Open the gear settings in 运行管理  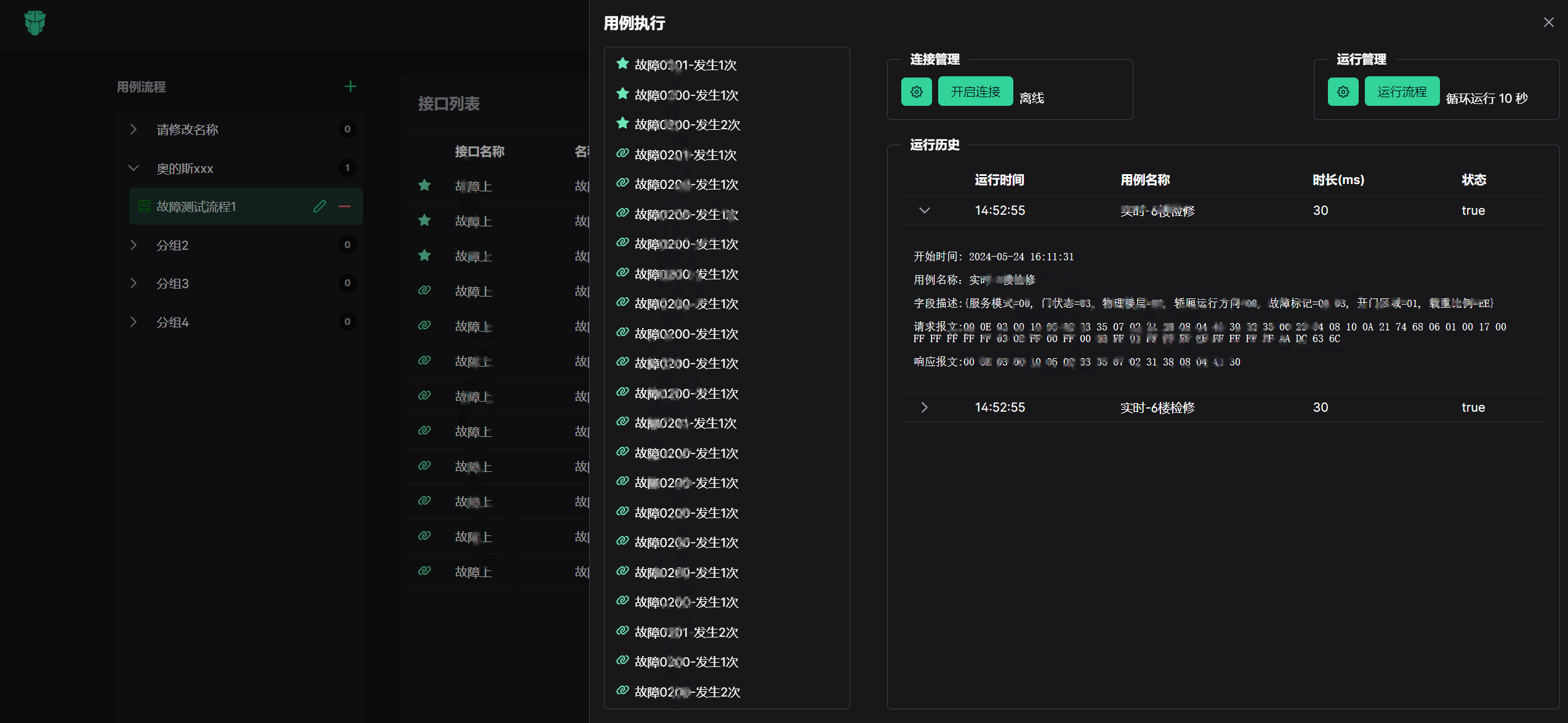[x=1343, y=92]
